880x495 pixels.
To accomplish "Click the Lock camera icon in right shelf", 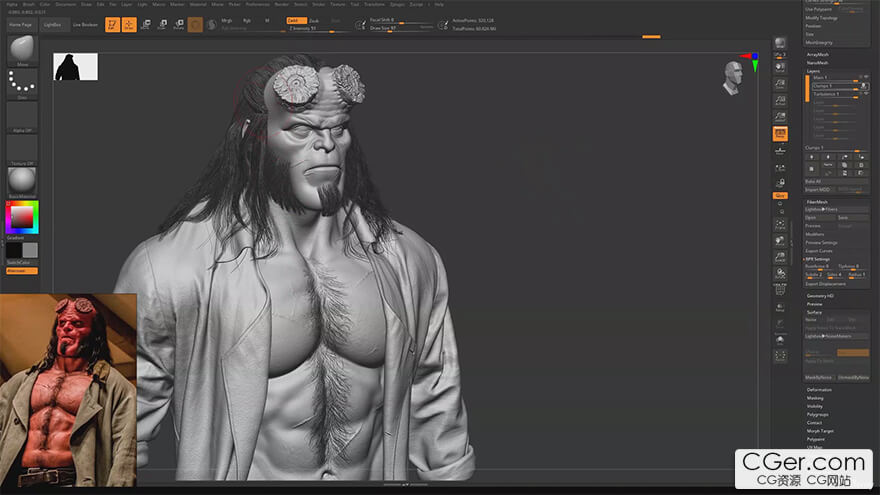I will point(780,183).
